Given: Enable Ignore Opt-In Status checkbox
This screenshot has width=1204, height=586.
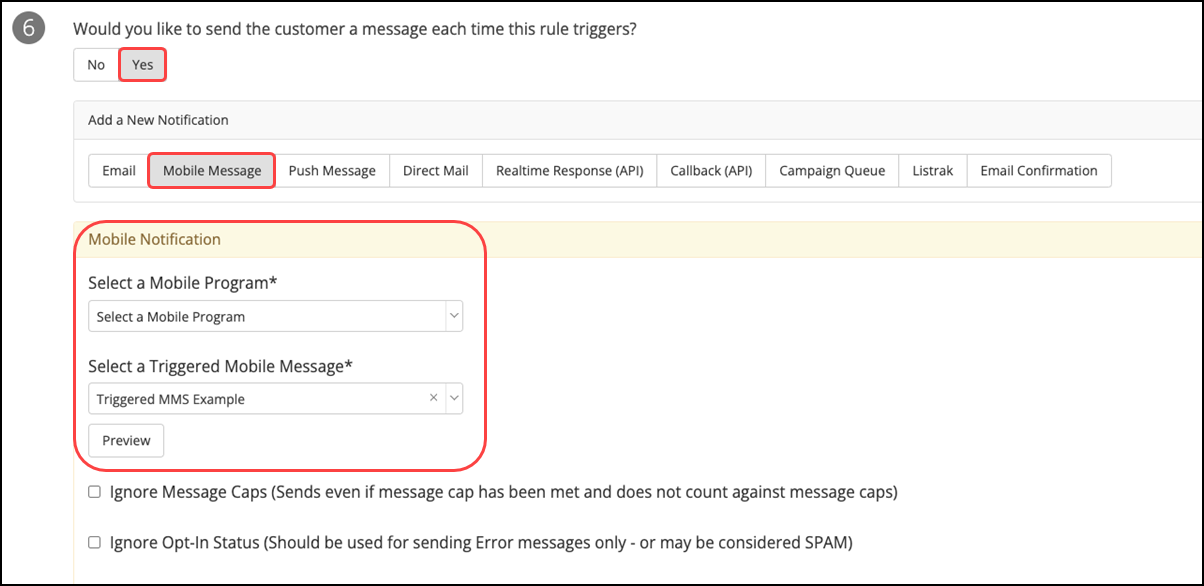Looking at the screenshot, I should click(94, 543).
